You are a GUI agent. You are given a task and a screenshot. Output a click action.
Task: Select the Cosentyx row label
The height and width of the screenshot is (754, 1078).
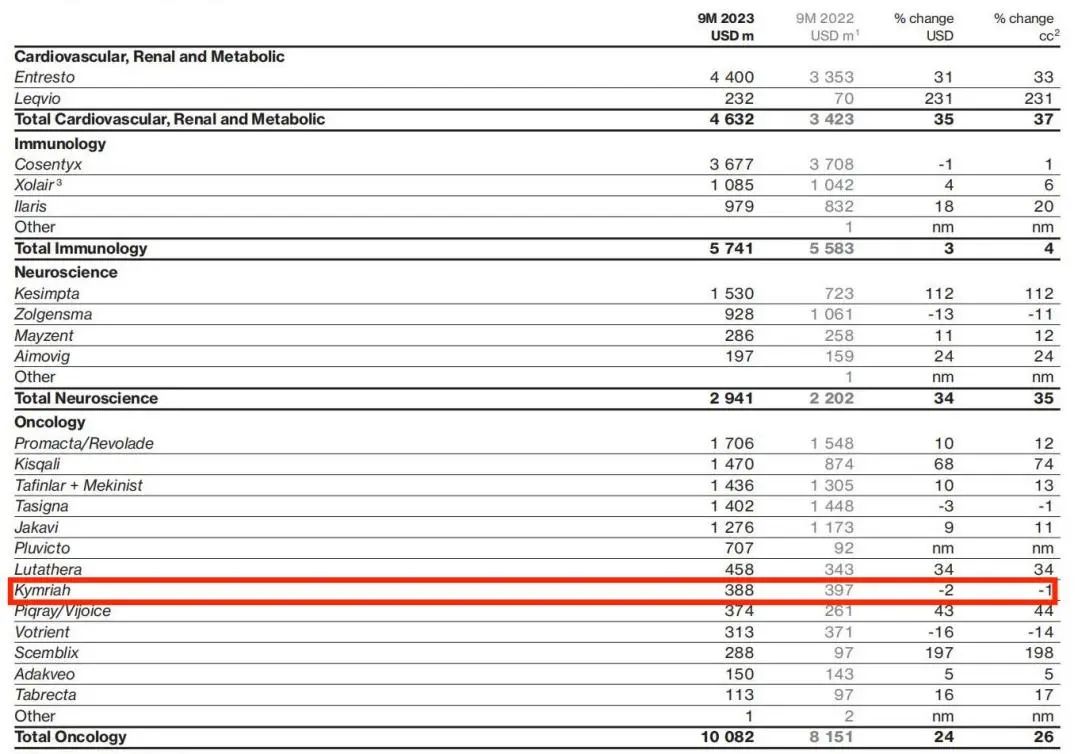coord(48,164)
